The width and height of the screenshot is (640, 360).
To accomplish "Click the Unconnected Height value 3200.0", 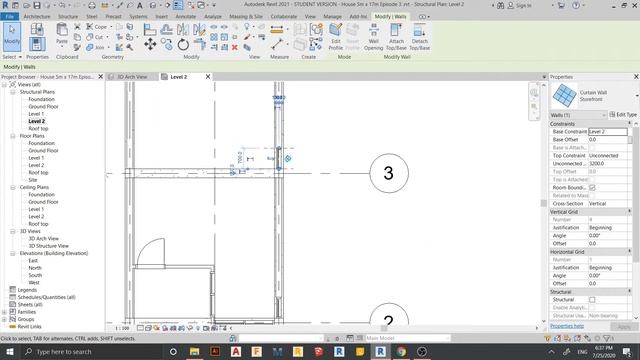I will pos(608,164).
